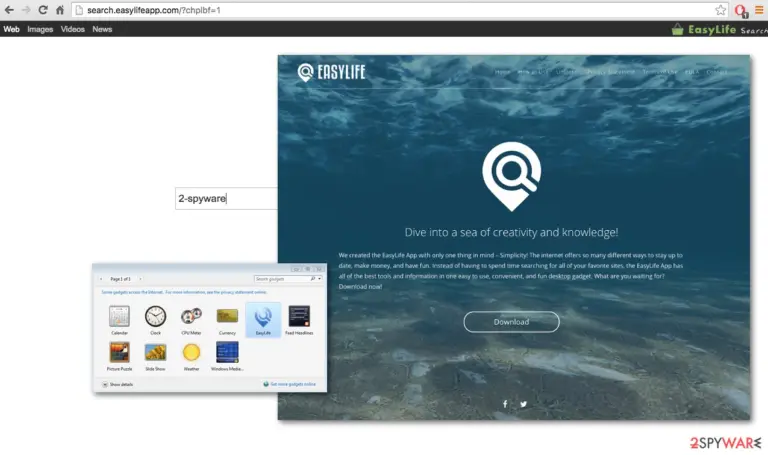Select the Slide Show gadget
The image size is (768, 455).
(155, 356)
